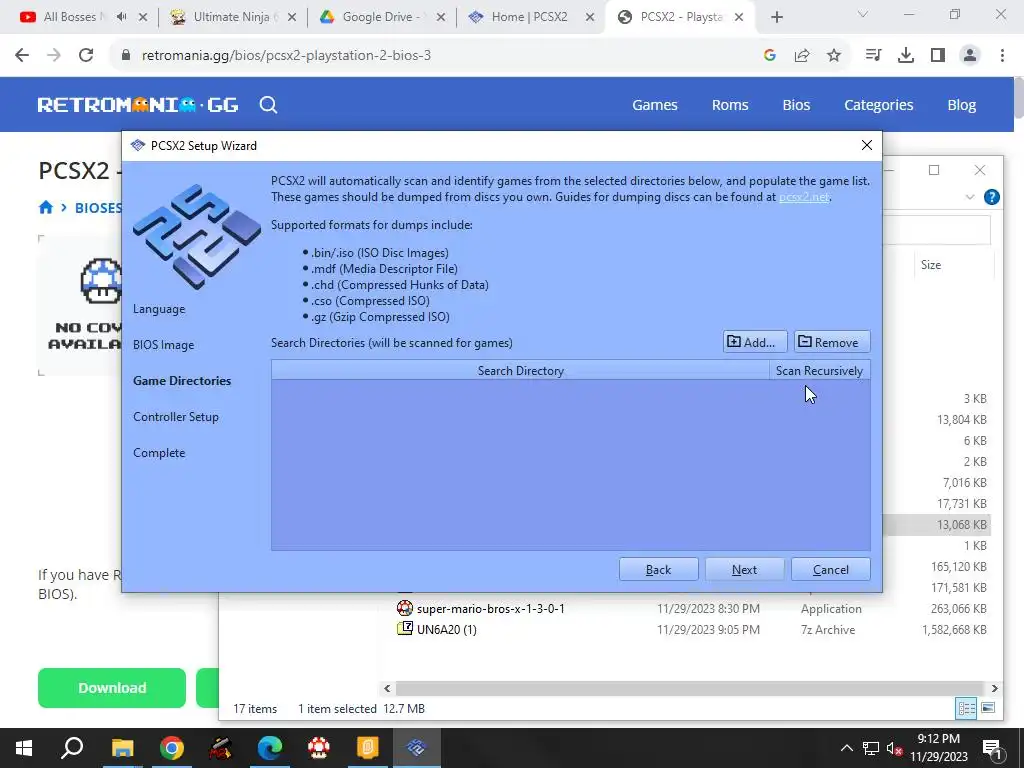Switch to the Home | PCSX2 tab

point(530,17)
